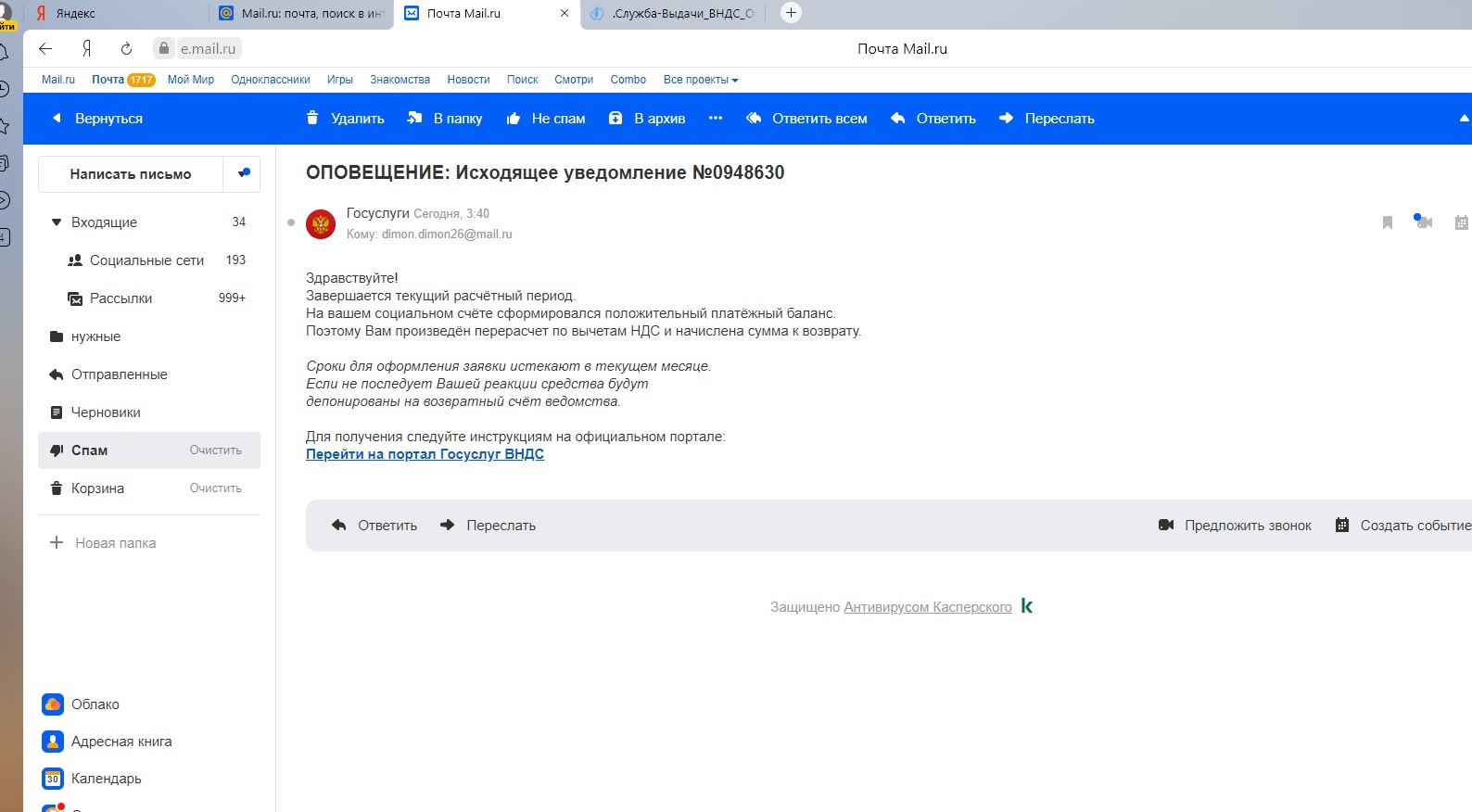Open Смотри in the portal bar
Screen dimensions: 1472x812
574,80
